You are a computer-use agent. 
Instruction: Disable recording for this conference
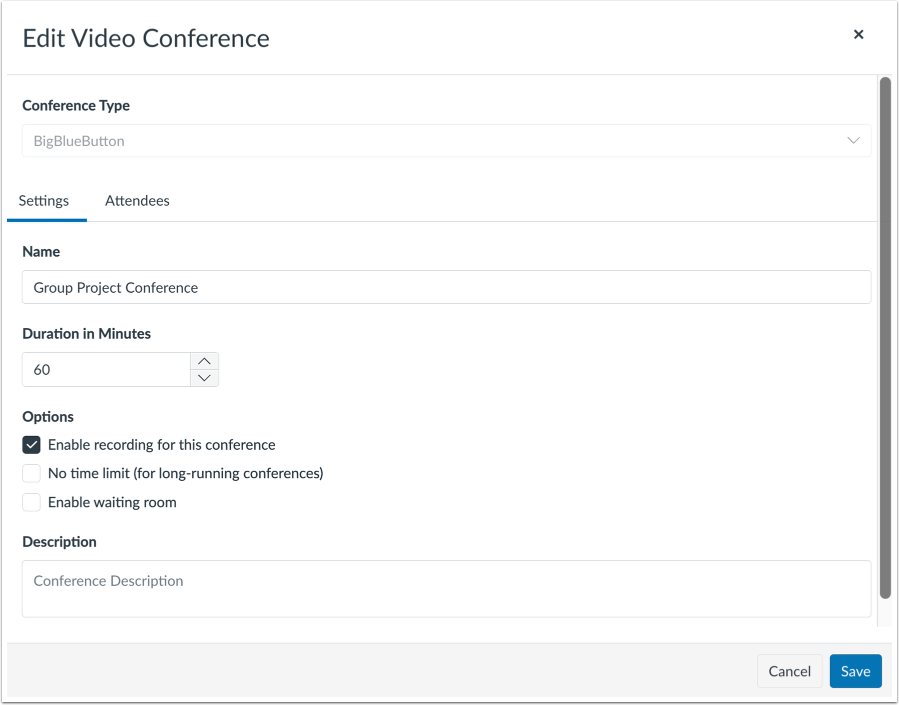coord(31,444)
